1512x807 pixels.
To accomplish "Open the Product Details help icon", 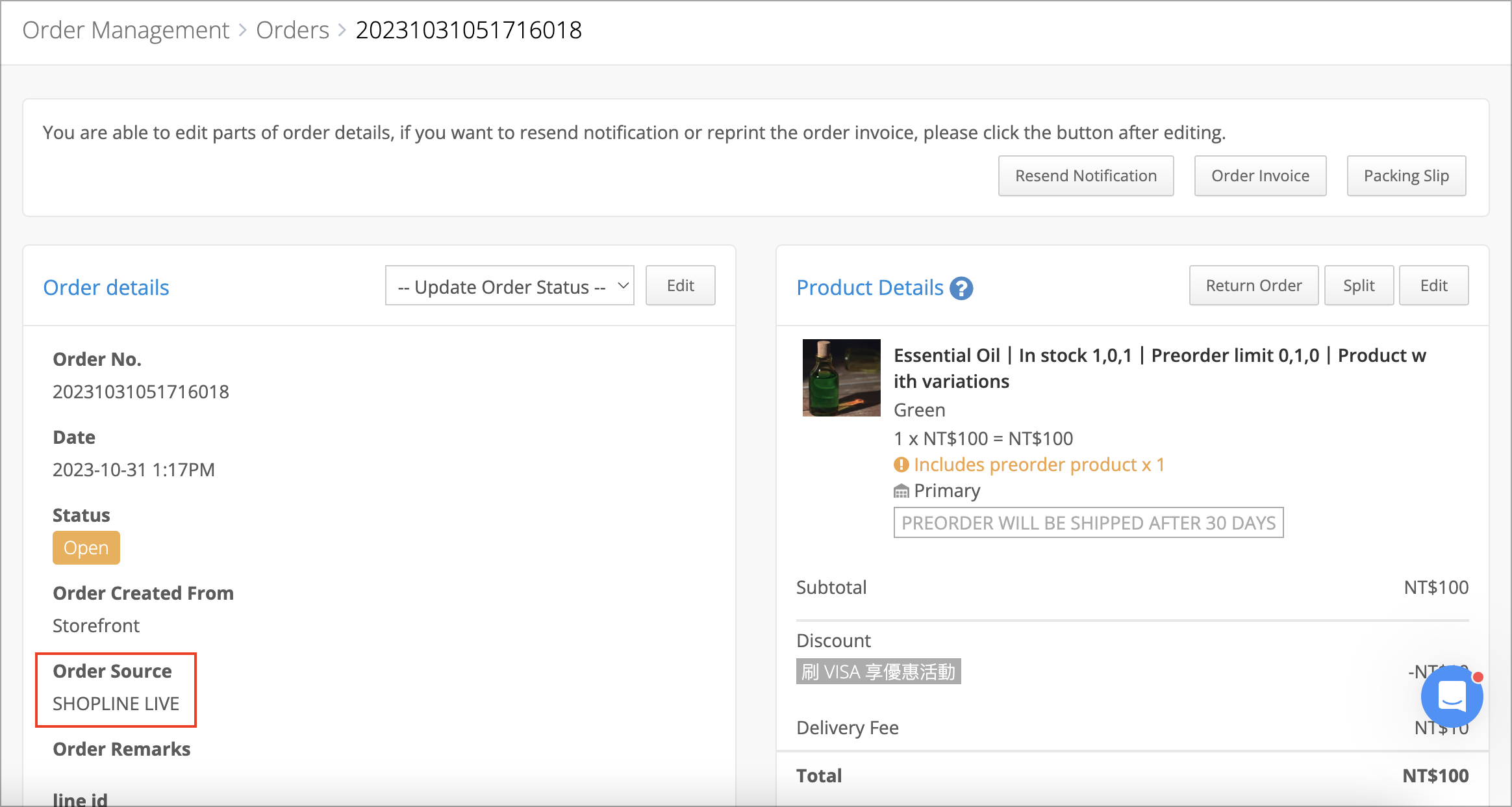I will pyautogui.click(x=961, y=288).
